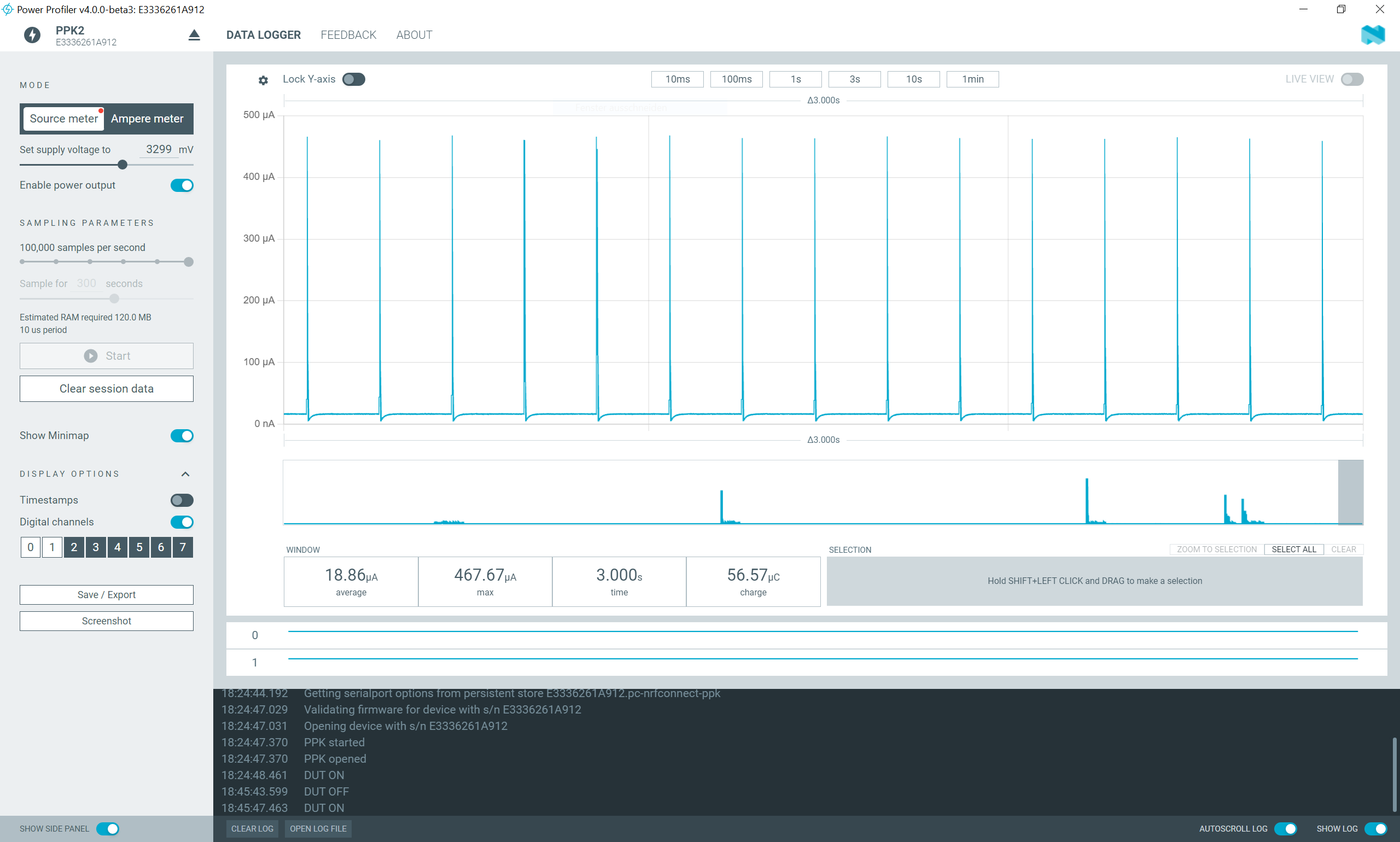Disable Autoscroll Log switch
Image resolution: width=1400 pixels, height=842 pixels.
[1285, 829]
